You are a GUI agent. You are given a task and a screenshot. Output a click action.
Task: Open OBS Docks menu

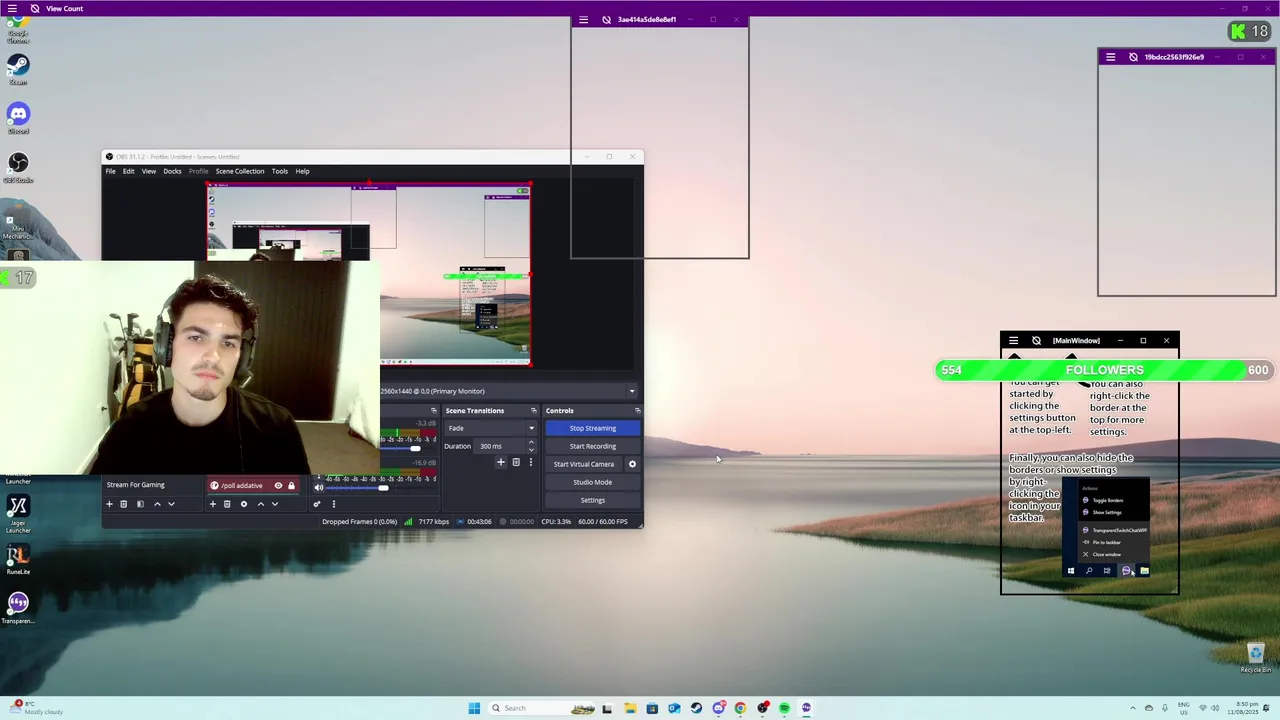(172, 171)
